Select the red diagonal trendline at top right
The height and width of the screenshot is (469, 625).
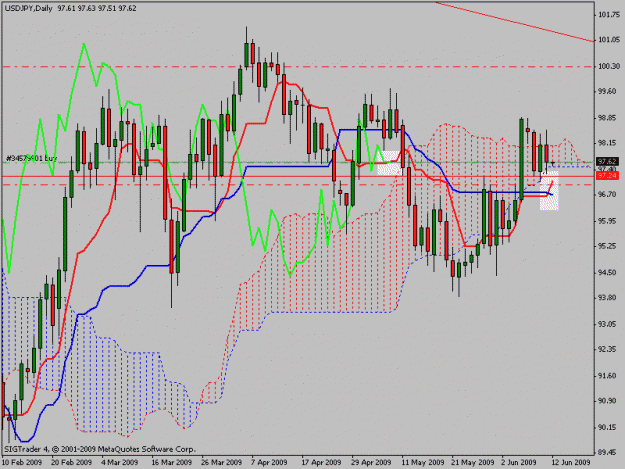point(514,22)
